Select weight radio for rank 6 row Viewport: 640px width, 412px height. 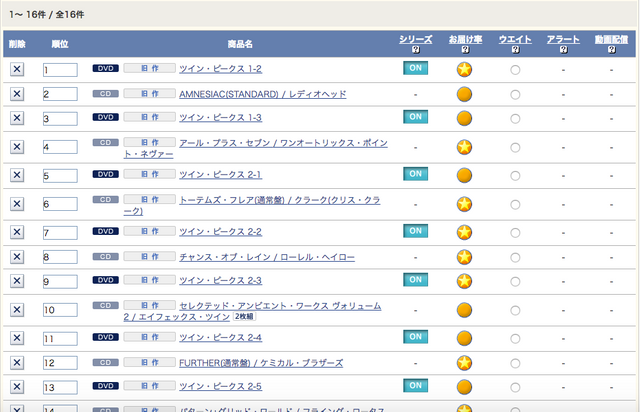click(515, 205)
